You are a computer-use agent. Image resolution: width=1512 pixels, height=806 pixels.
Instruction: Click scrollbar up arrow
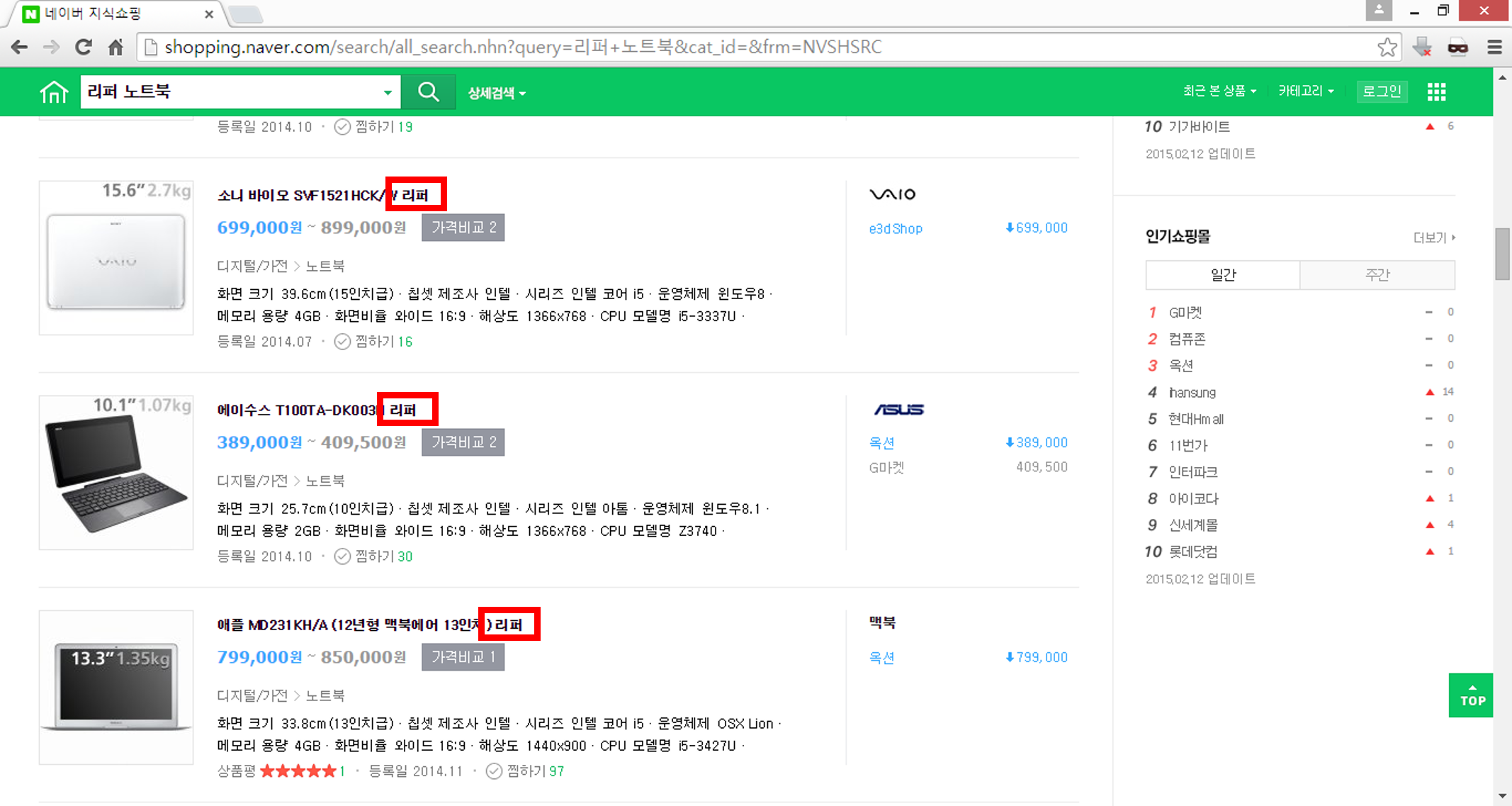(1502, 78)
